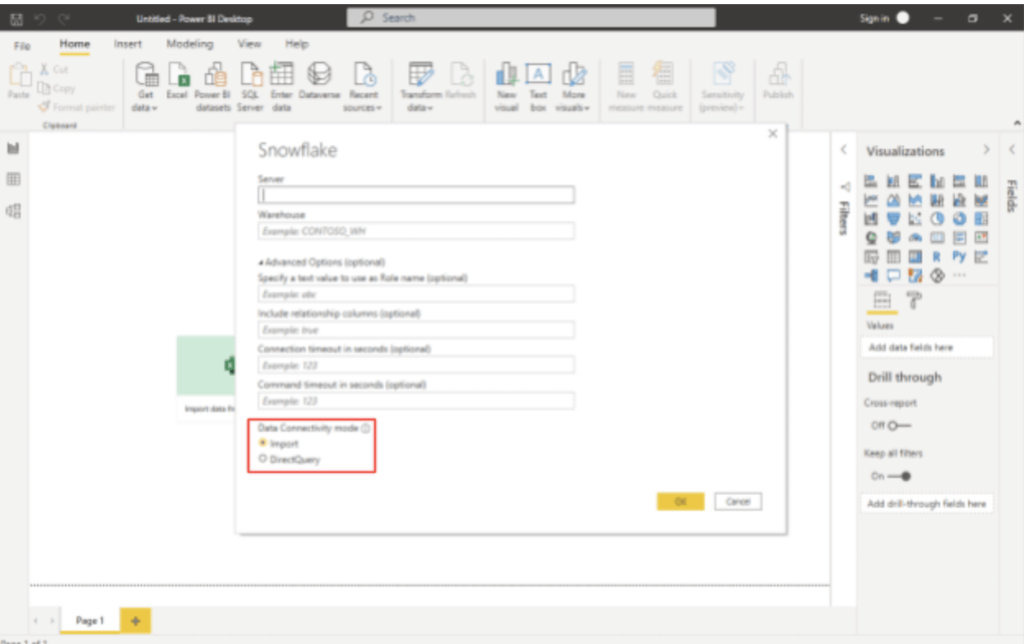Collapse the Advanced Options section
This screenshot has width=1024, height=644.
coord(259,261)
